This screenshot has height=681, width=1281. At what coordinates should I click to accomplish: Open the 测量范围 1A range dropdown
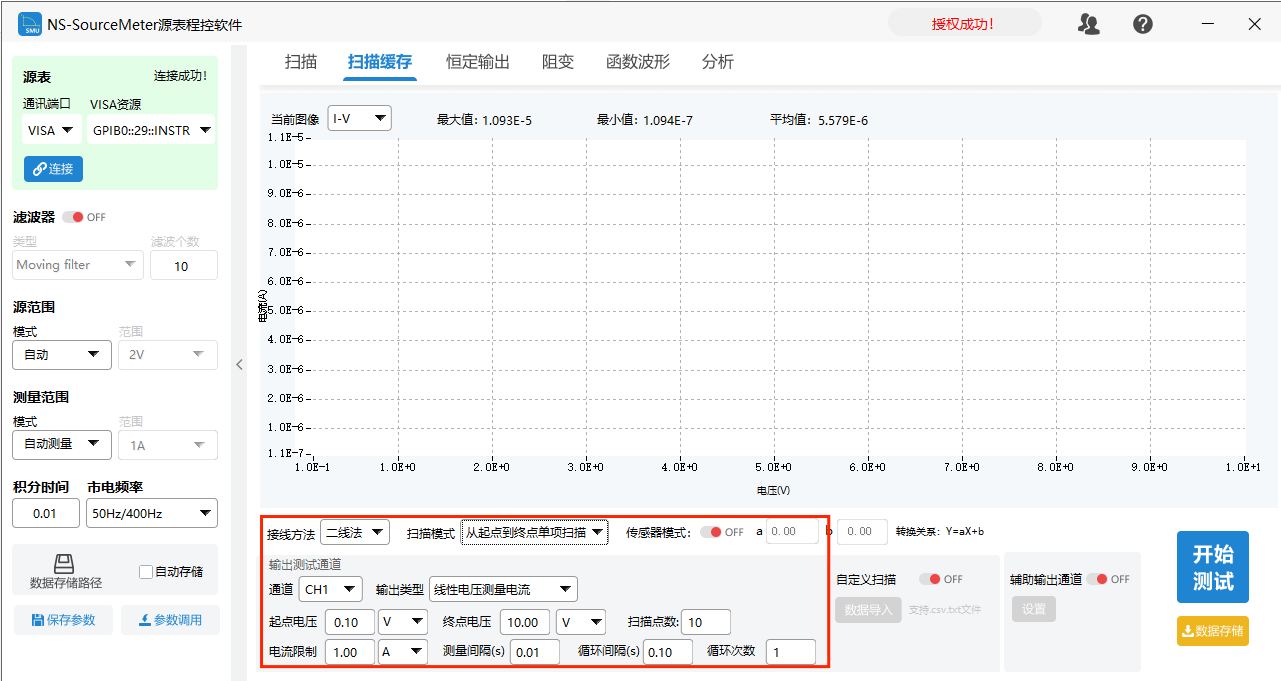tap(168, 444)
